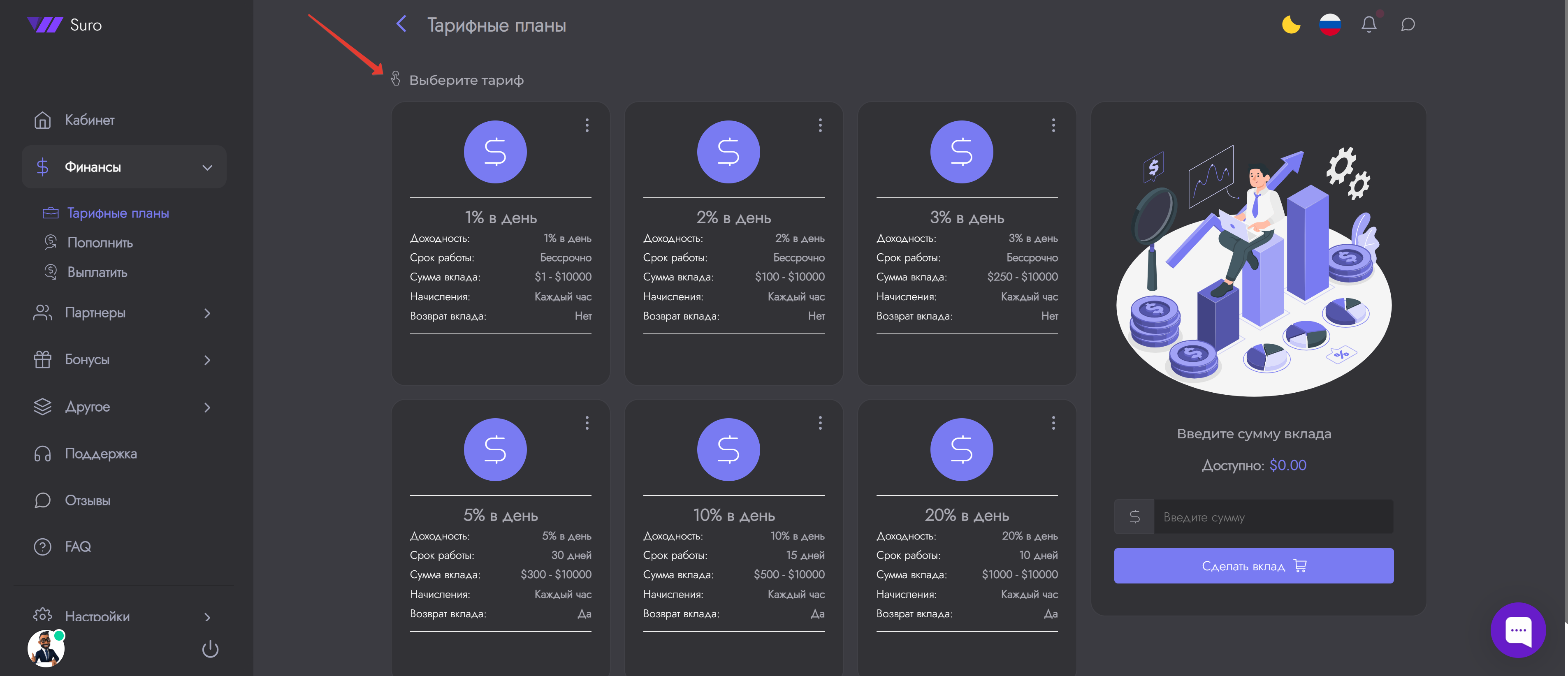
Task: Click the user avatar in the sidebar
Action: pos(46,648)
